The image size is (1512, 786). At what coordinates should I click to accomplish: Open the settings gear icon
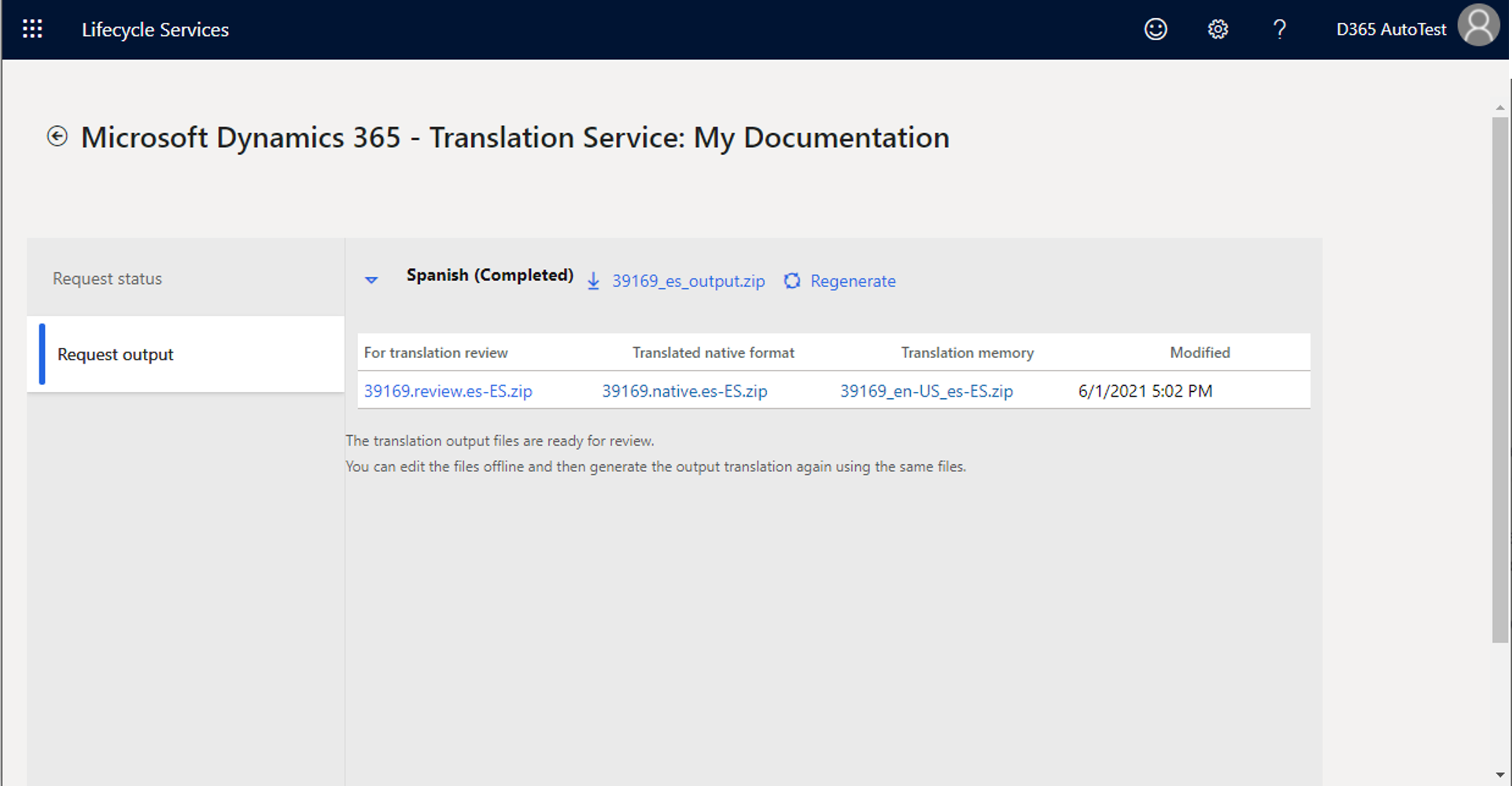click(x=1218, y=30)
